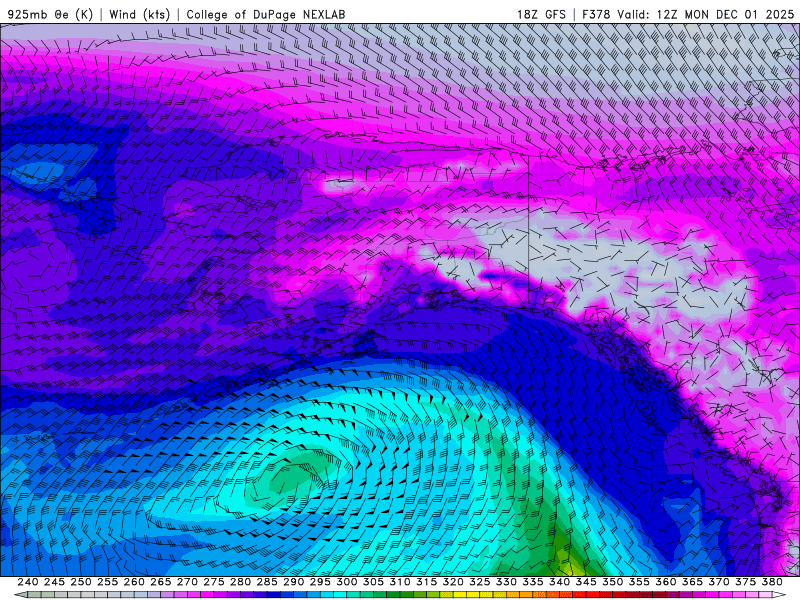Image resolution: width=800 pixels, height=600 pixels.
Task: Select the 255 value on the color scale
Action: 107,582
